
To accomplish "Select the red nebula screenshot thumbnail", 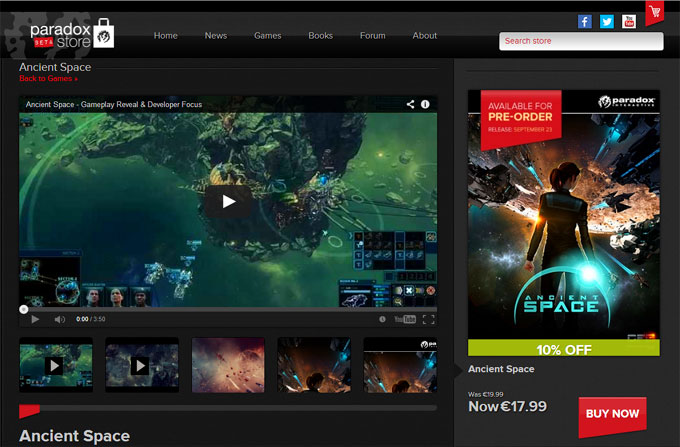I will point(228,365).
